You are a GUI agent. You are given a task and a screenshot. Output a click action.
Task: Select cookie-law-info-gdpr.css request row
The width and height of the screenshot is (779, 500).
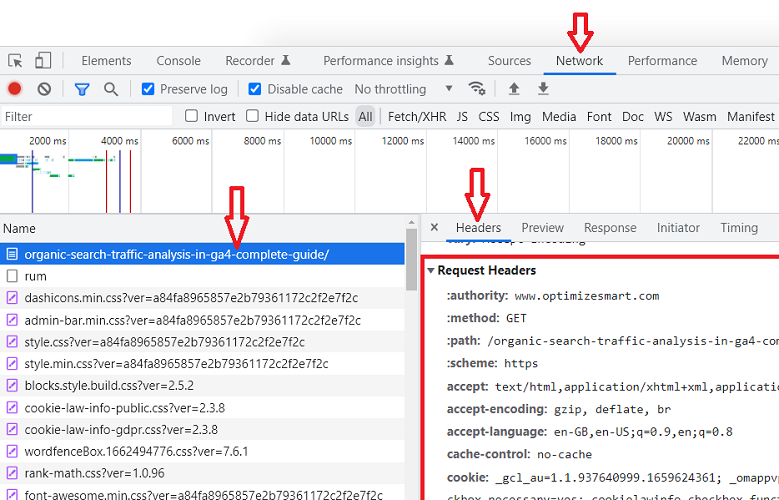pos(202,429)
